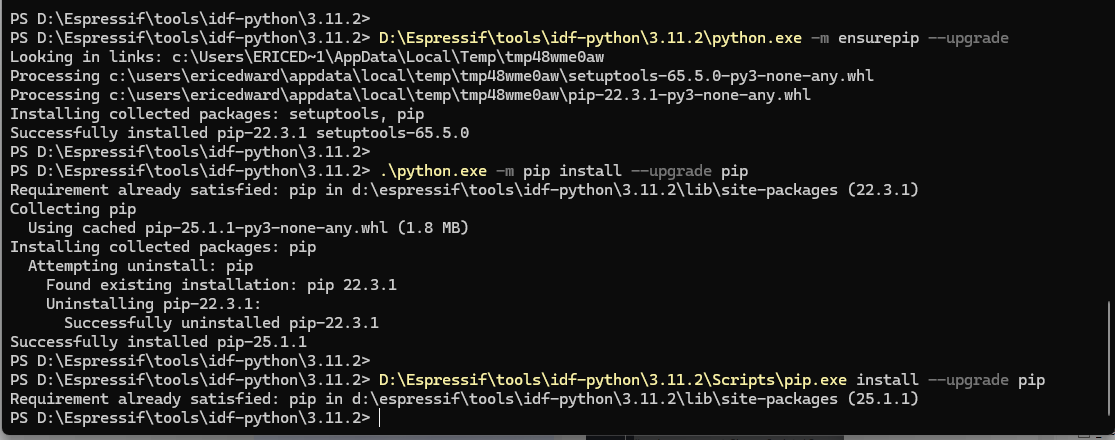The width and height of the screenshot is (1115, 440).
Task: Click the 'Installing collected packages: pip' line
Action: [x=163, y=247]
